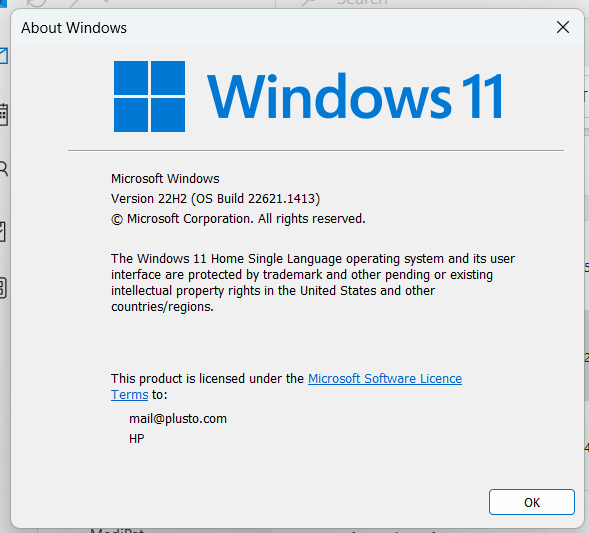Click the calendar icon in background sidebar

point(3,115)
